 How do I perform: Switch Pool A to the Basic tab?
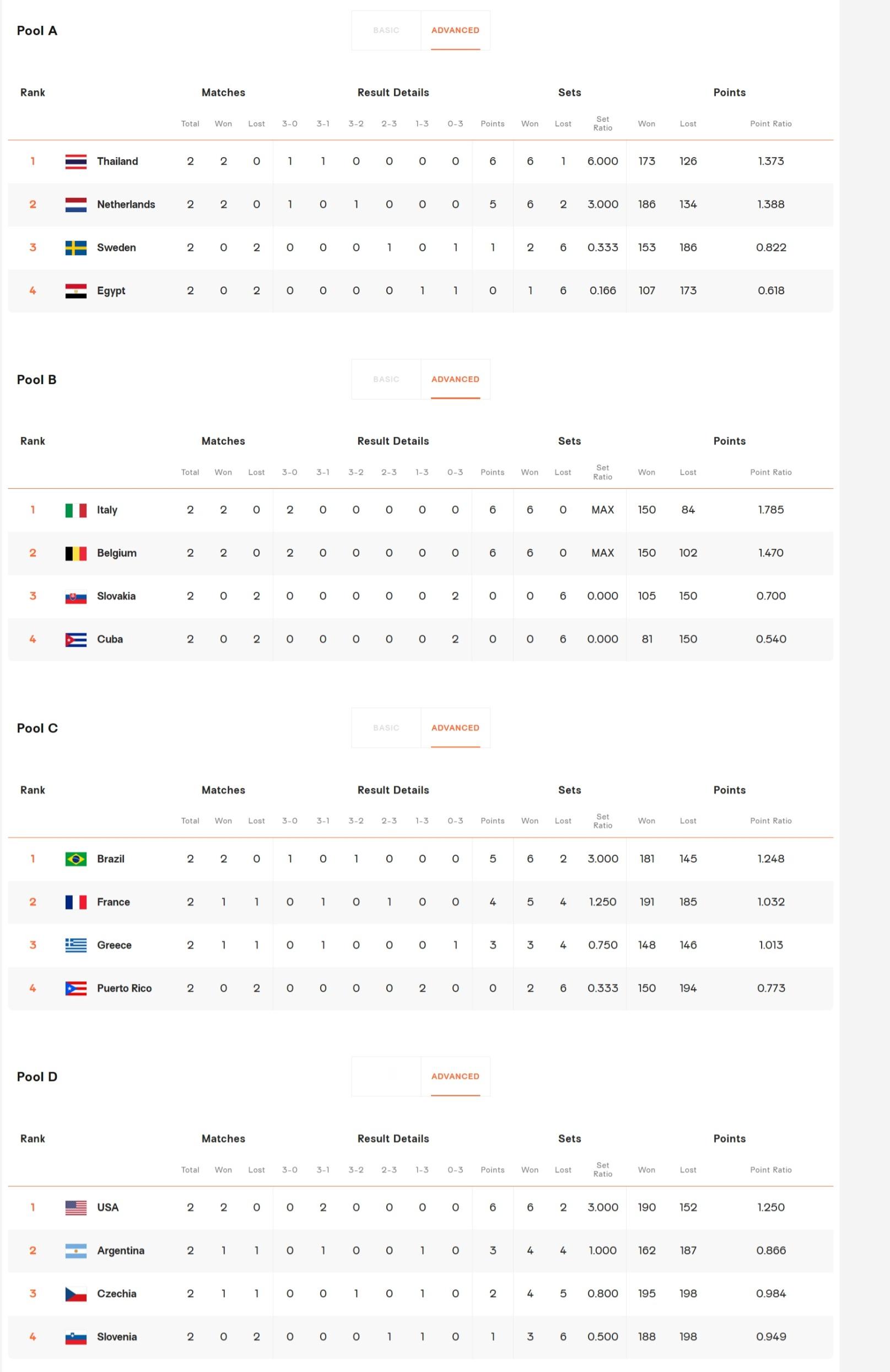(x=386, y=30)
